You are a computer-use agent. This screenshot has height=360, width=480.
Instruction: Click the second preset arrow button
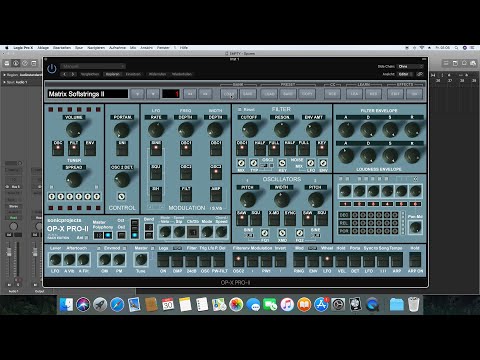[x=153, y=94]
